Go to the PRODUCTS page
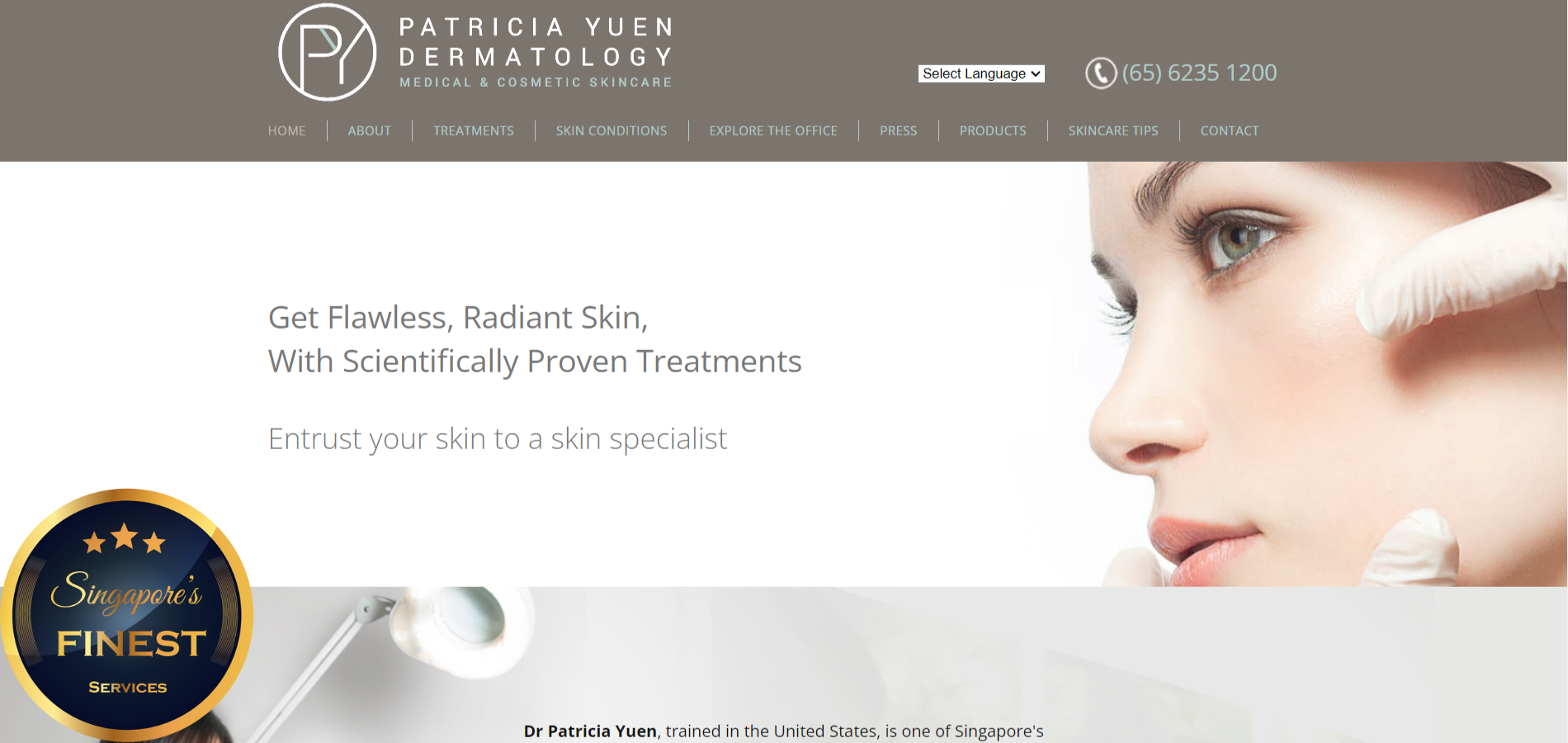The height and width of the screenshot is (743, 1568). [x=993, y=130]
